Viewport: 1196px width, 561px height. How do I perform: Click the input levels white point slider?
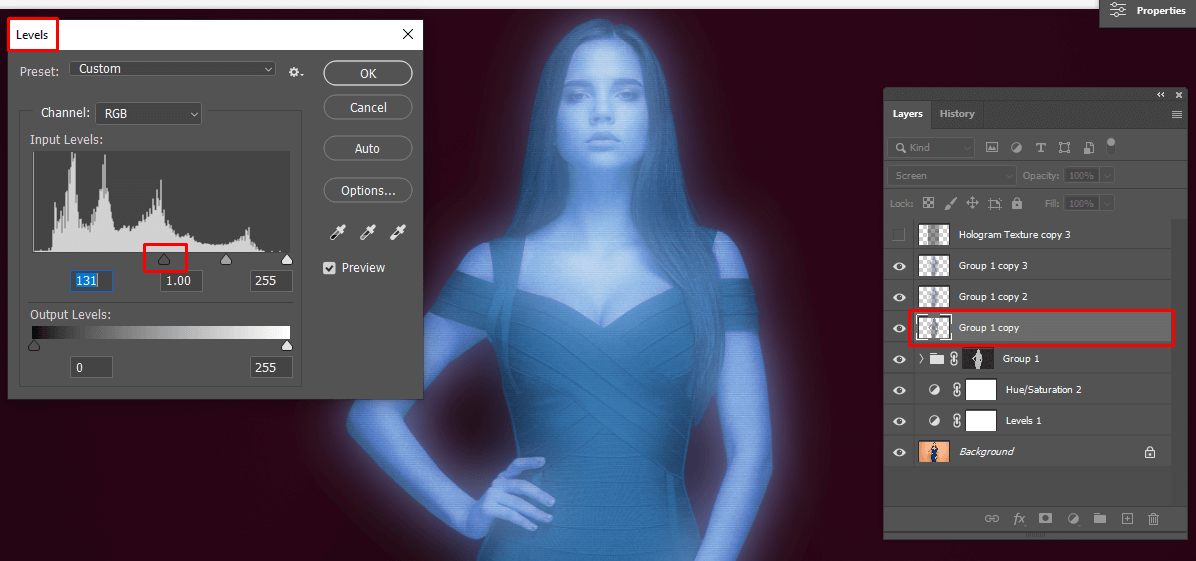click(x=287, y=260)
